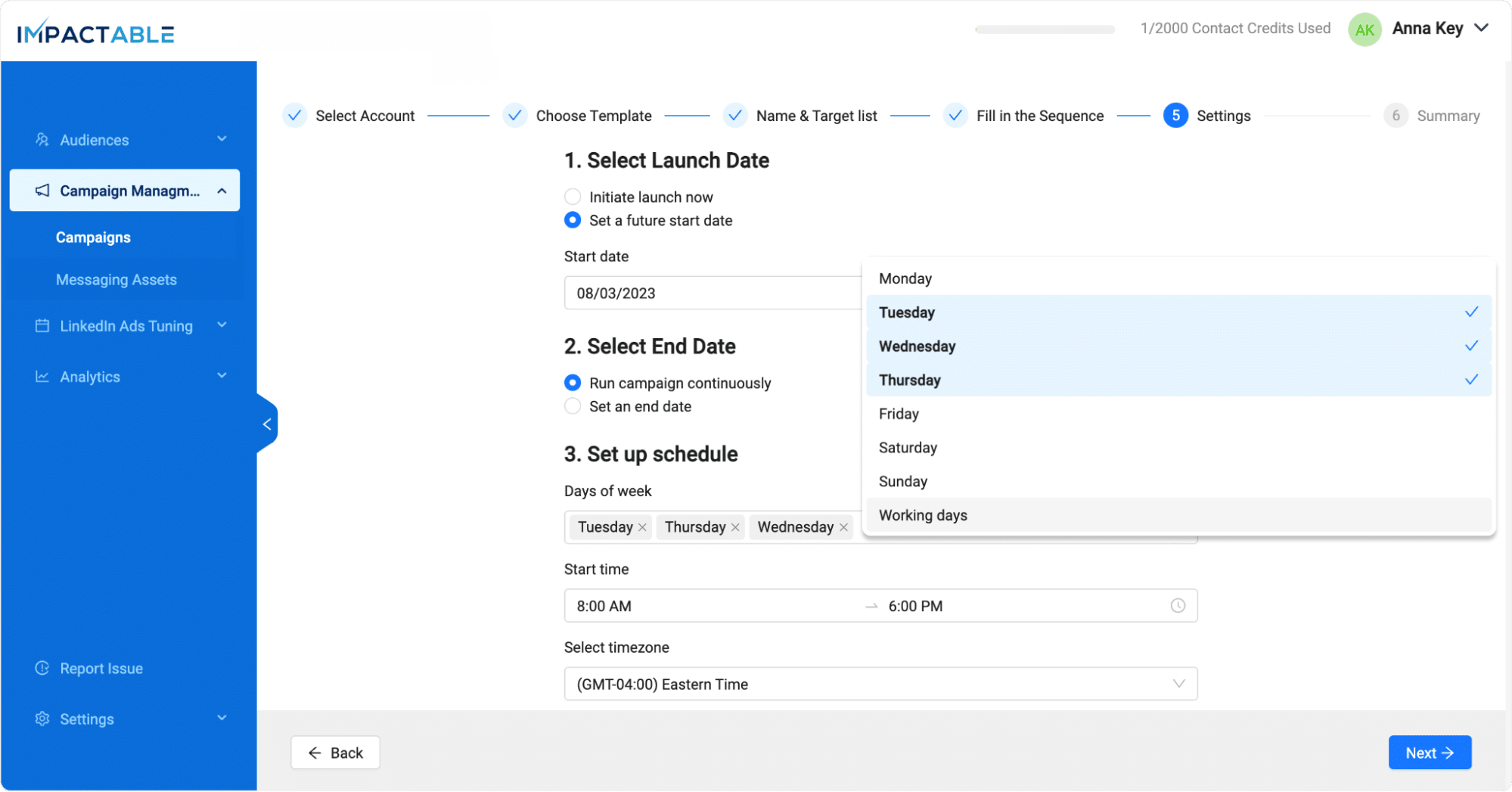
Task: Click the Back button
Action: (x=335, y=752)
